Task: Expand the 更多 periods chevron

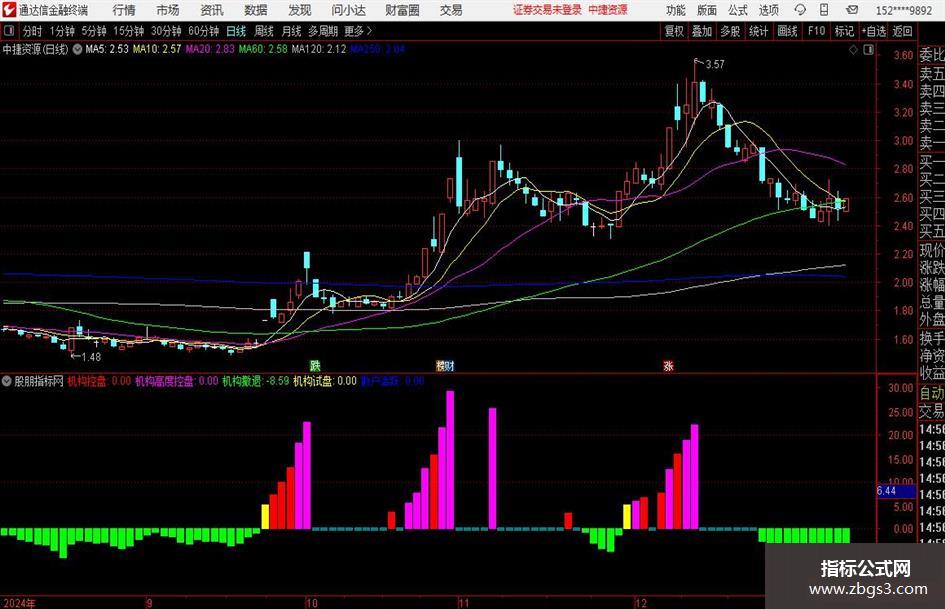Action: [369, 31]
